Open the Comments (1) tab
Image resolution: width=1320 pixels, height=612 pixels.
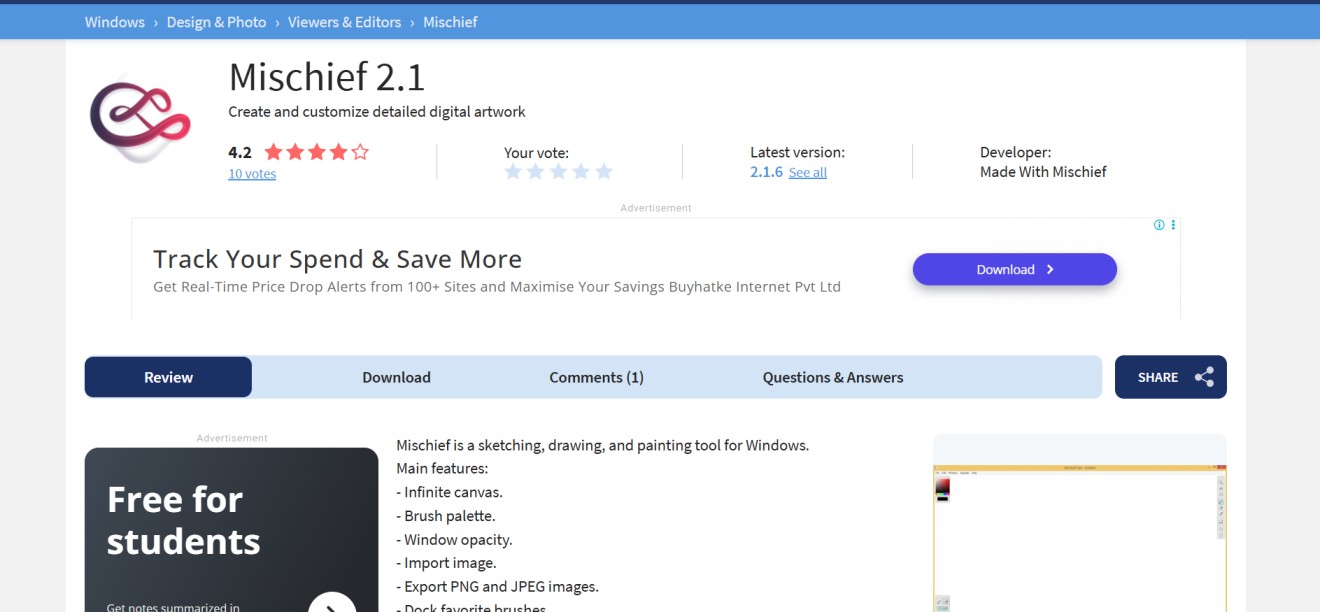[596, 377]
